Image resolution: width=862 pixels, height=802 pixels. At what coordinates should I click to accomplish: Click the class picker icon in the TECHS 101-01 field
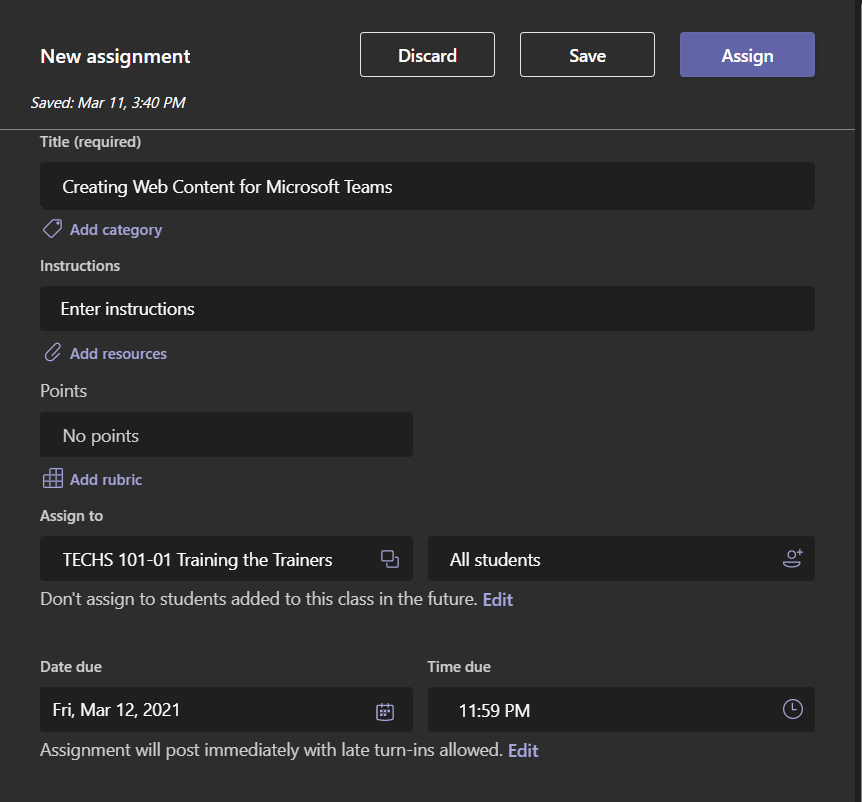(390, 559)
